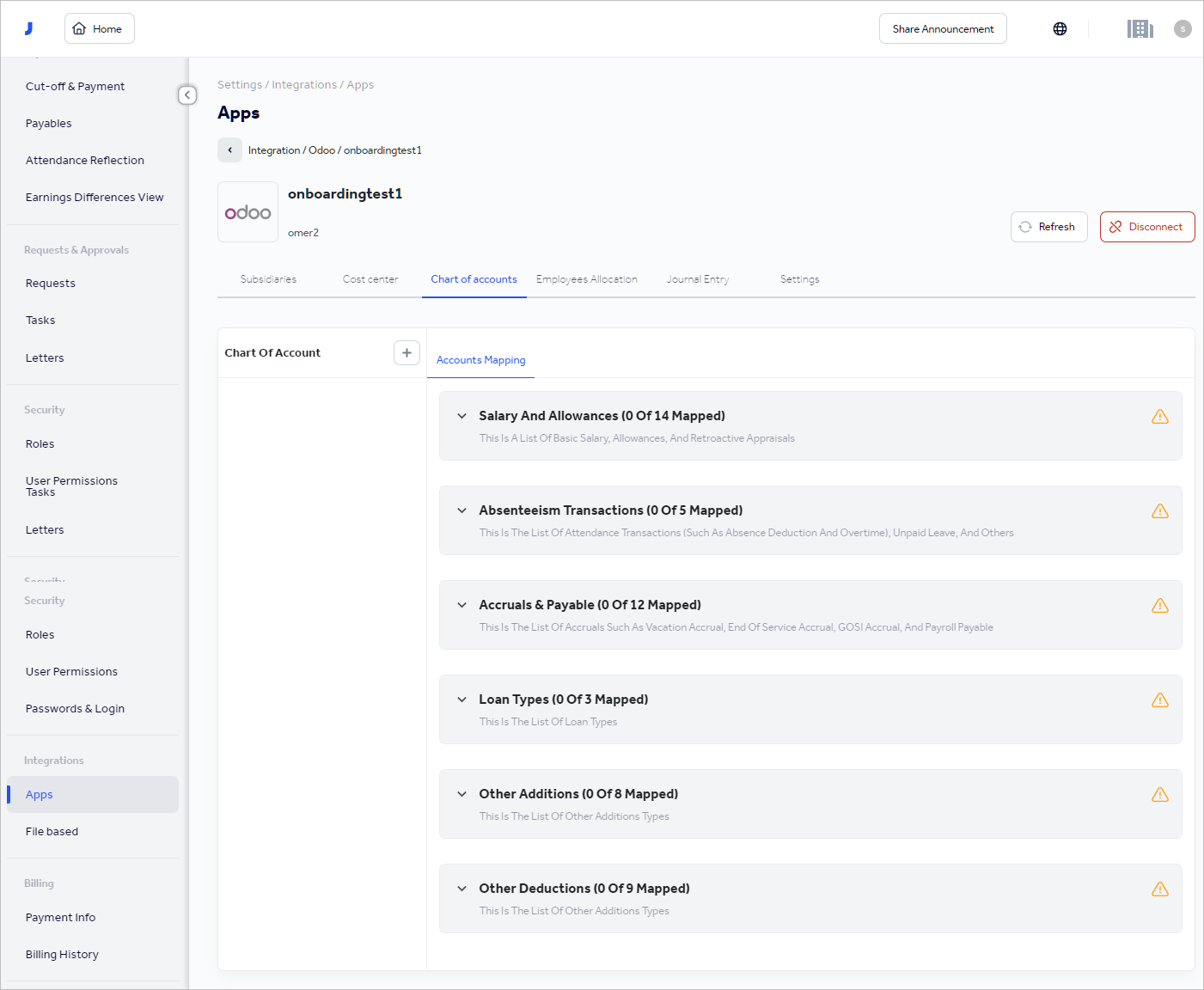Open the company building icon
The height and width of the screenshot is (990, 1204).
click(1140, 29)
